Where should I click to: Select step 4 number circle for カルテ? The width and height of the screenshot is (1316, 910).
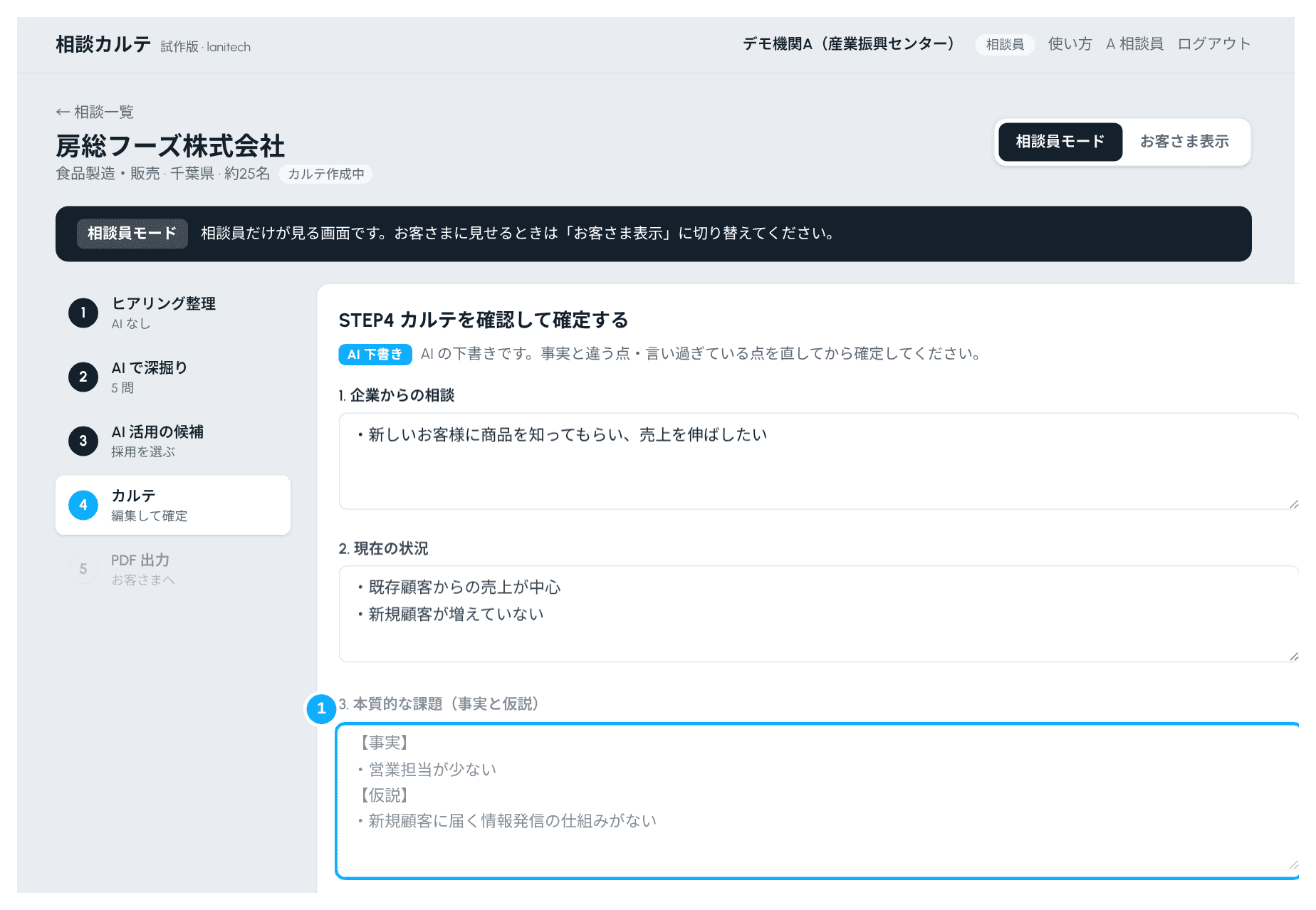83,505
